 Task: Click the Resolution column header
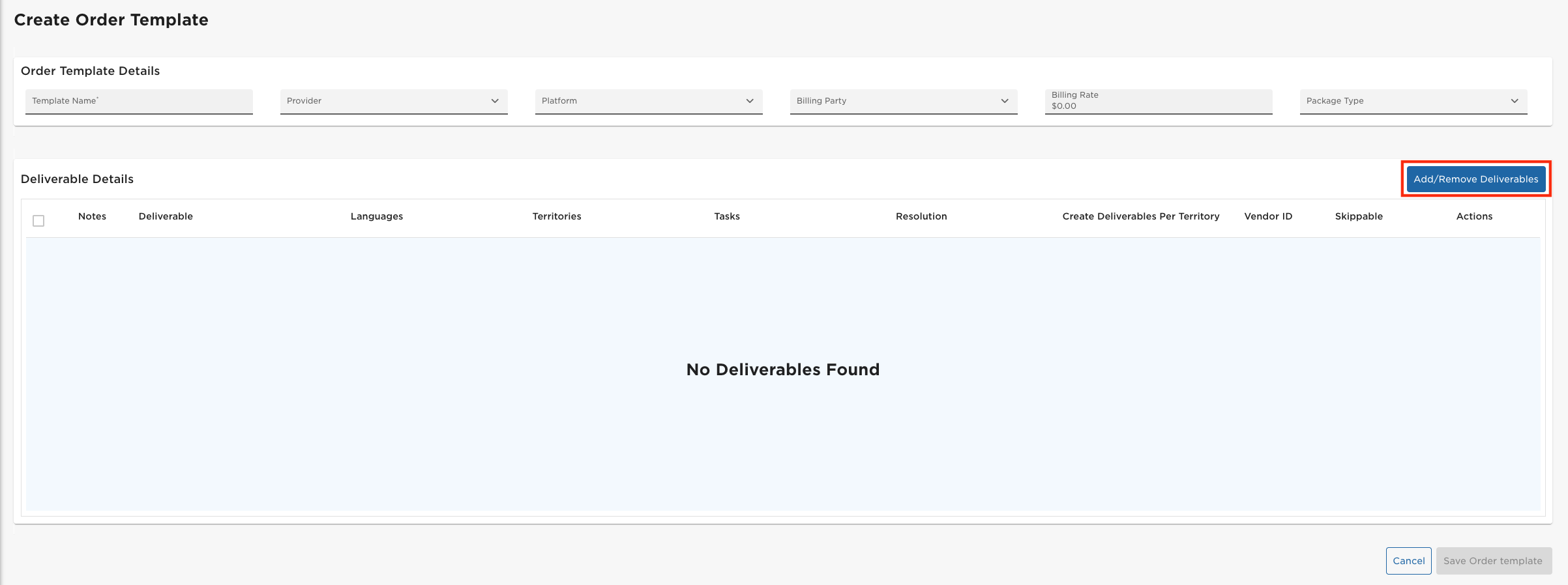tap(921, 216)
